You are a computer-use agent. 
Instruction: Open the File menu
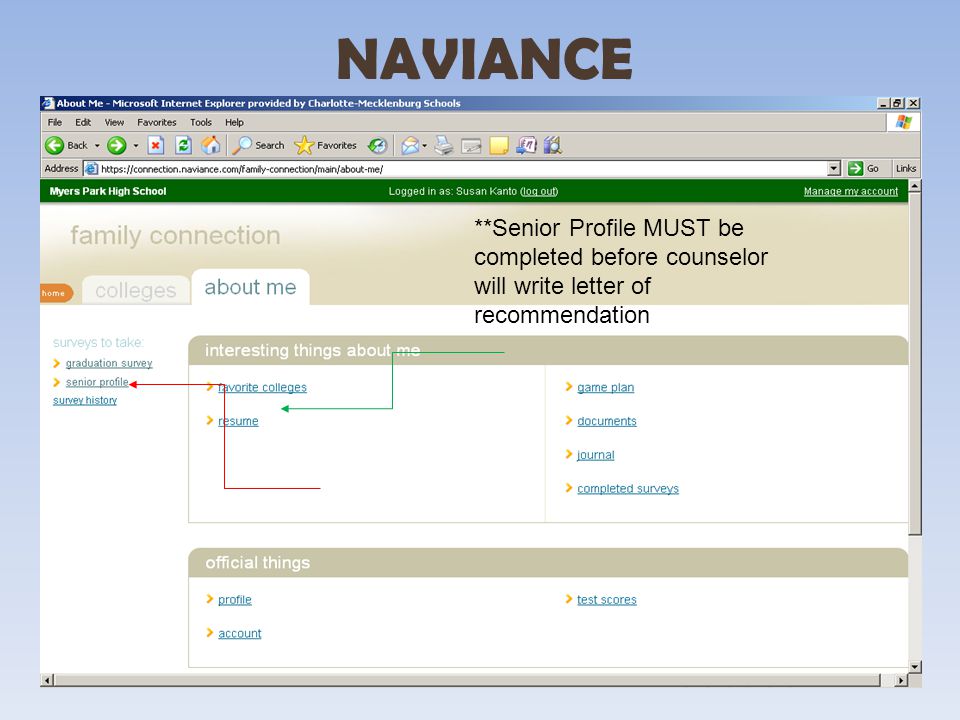click(55, 122)
